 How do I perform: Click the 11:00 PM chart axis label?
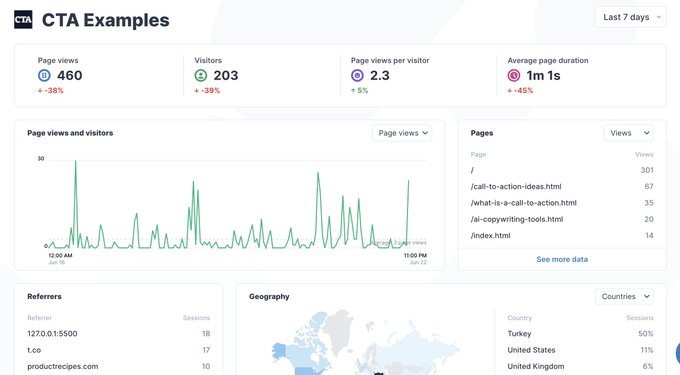click(x=415, y=255)
